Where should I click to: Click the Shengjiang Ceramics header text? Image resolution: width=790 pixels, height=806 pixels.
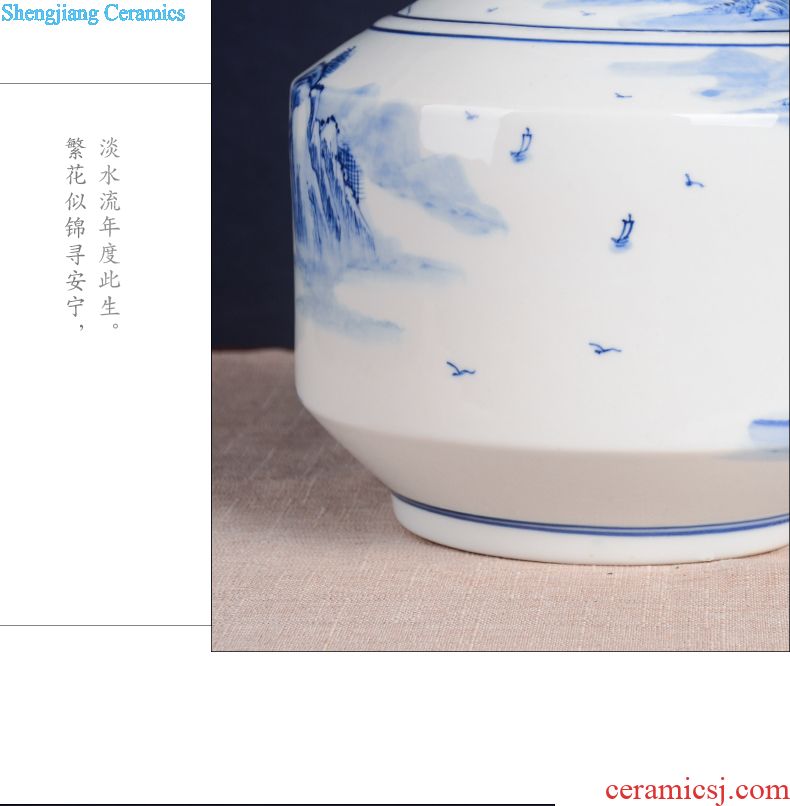click(x=93, y=13)
